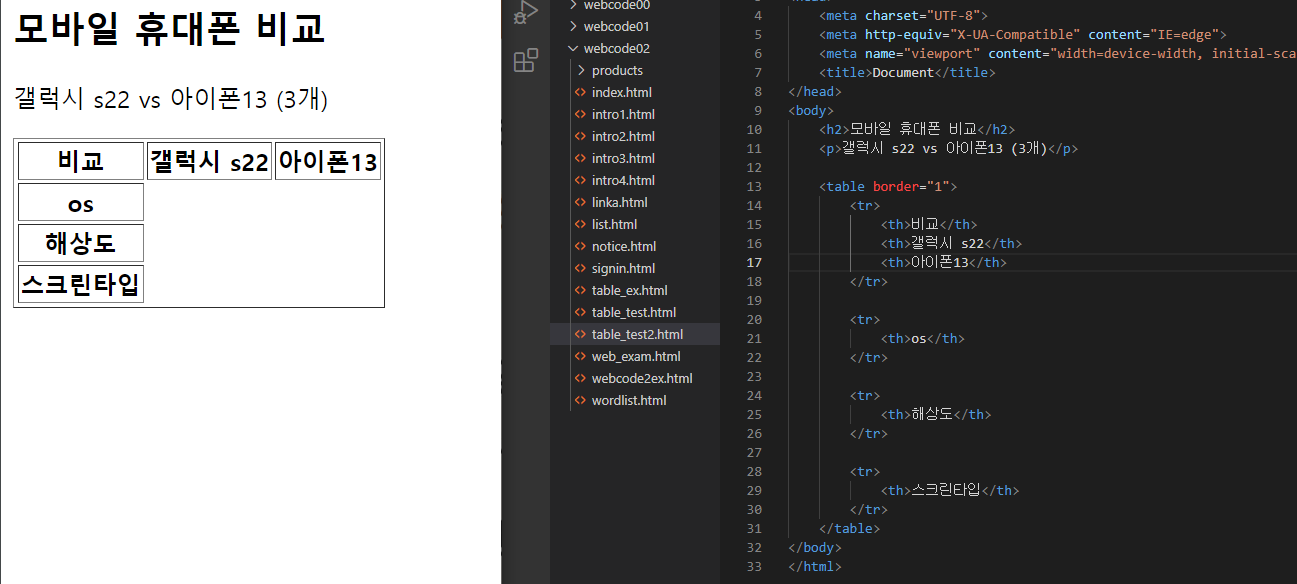The image size is (1297, 584).
Task: Click the h2 code line '모바일 휴대폰 비교'
Action: tap(918, 129)
